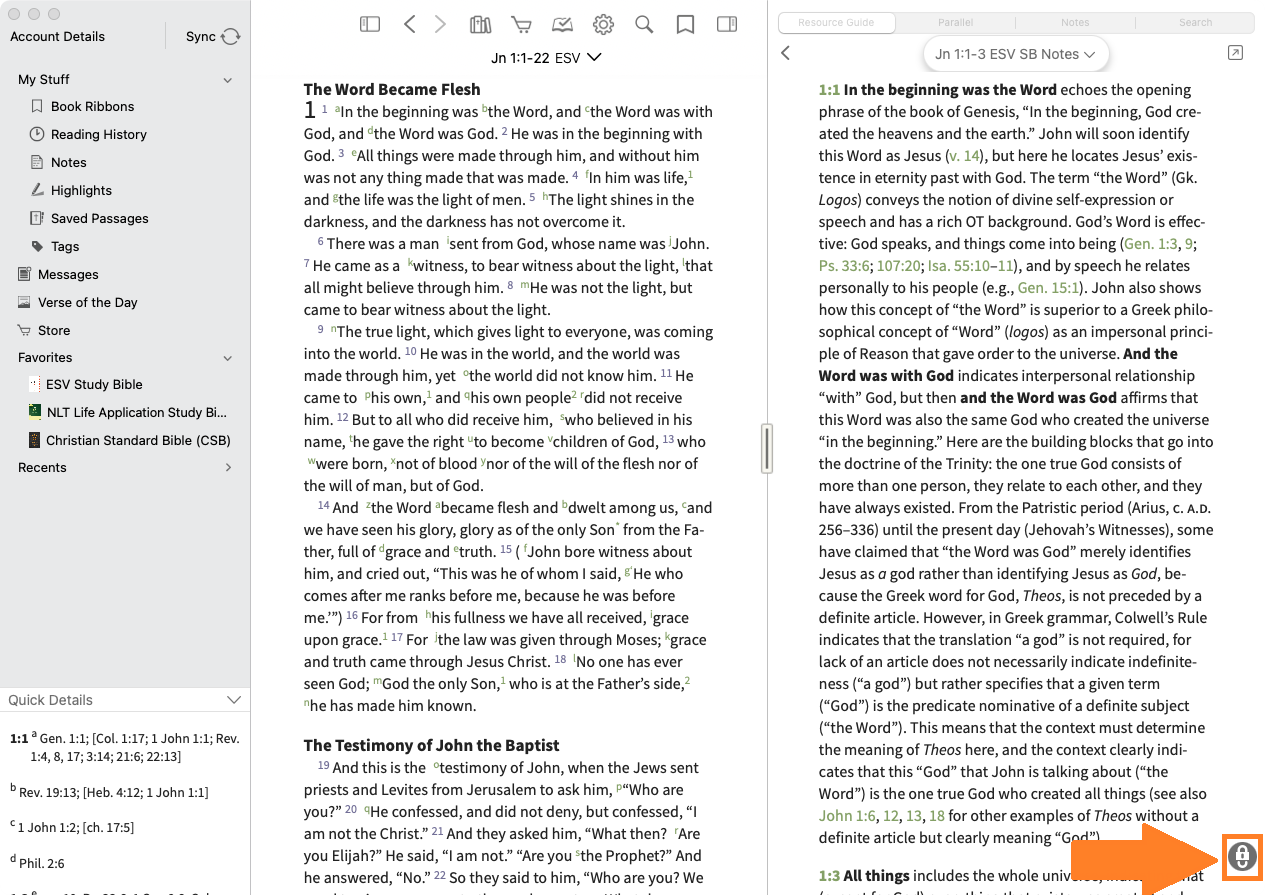Open Book Ribbons in My Stuff
Viewport: 1265px width, 895px height.
[92, 106]
